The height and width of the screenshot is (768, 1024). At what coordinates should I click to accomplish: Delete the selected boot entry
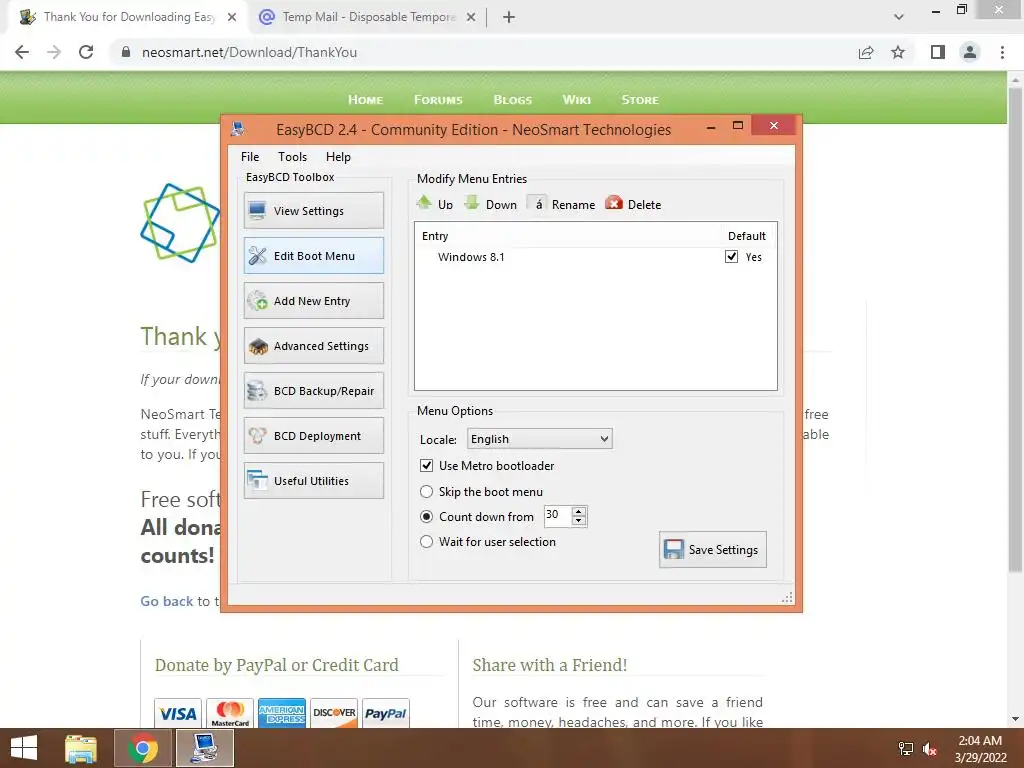(x=633, y=204)
